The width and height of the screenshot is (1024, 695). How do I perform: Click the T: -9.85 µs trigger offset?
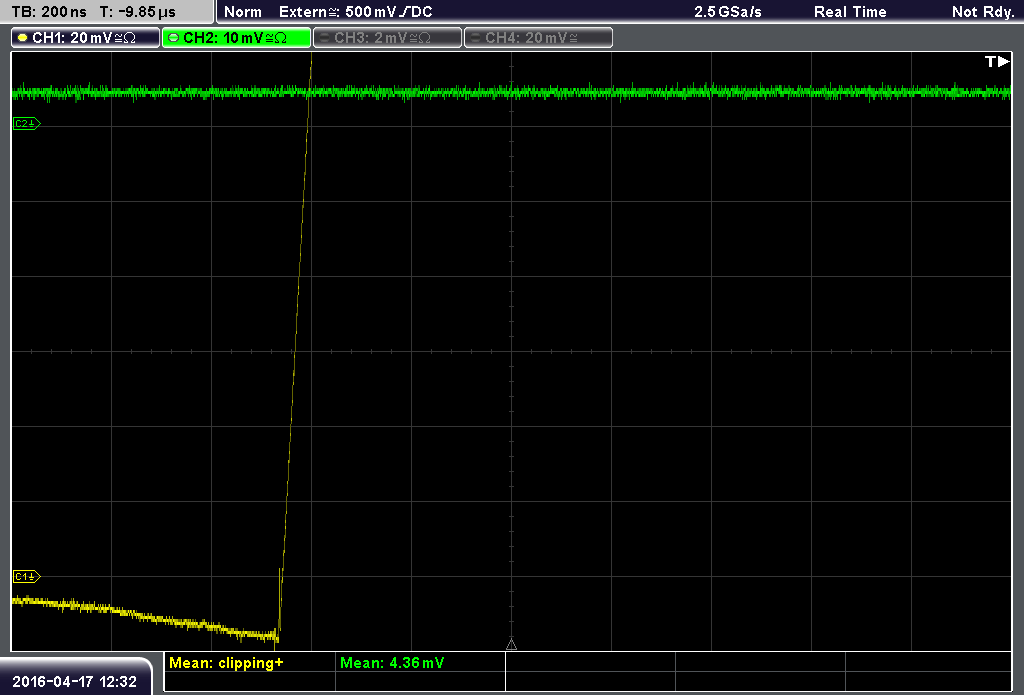click(x=138, y=12)
